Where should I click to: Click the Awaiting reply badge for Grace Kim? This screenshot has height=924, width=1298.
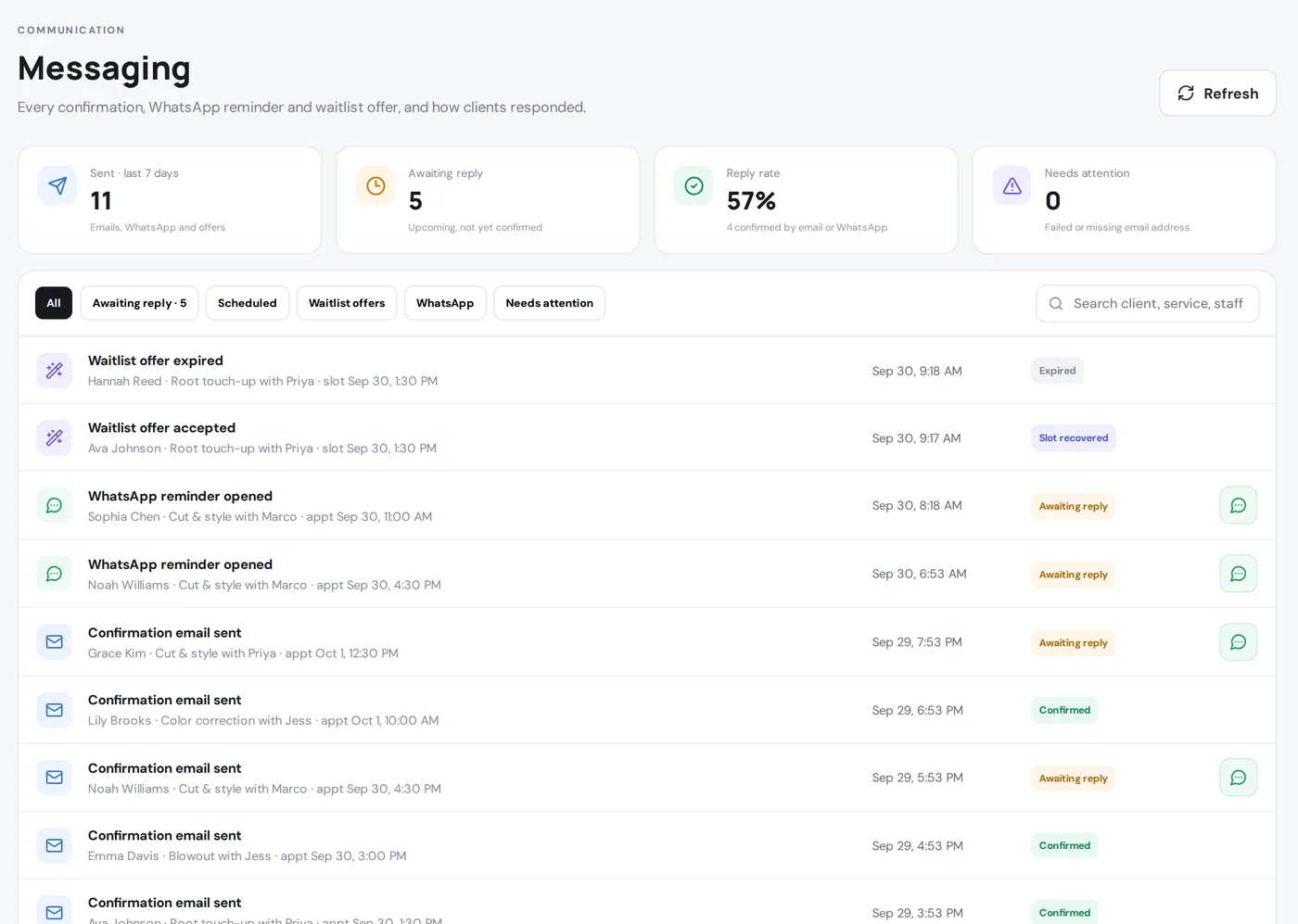click(x=1074, y=643)
